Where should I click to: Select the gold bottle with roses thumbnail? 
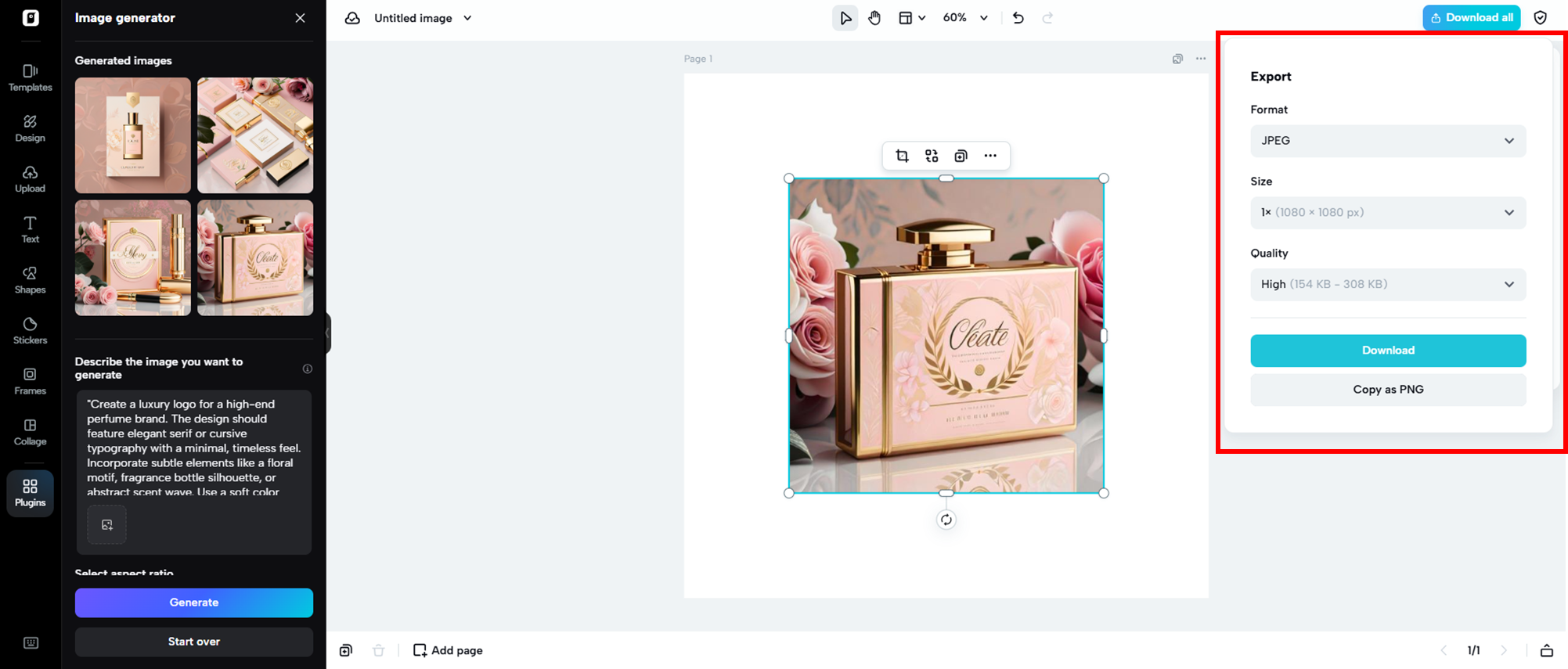[255, 257]
